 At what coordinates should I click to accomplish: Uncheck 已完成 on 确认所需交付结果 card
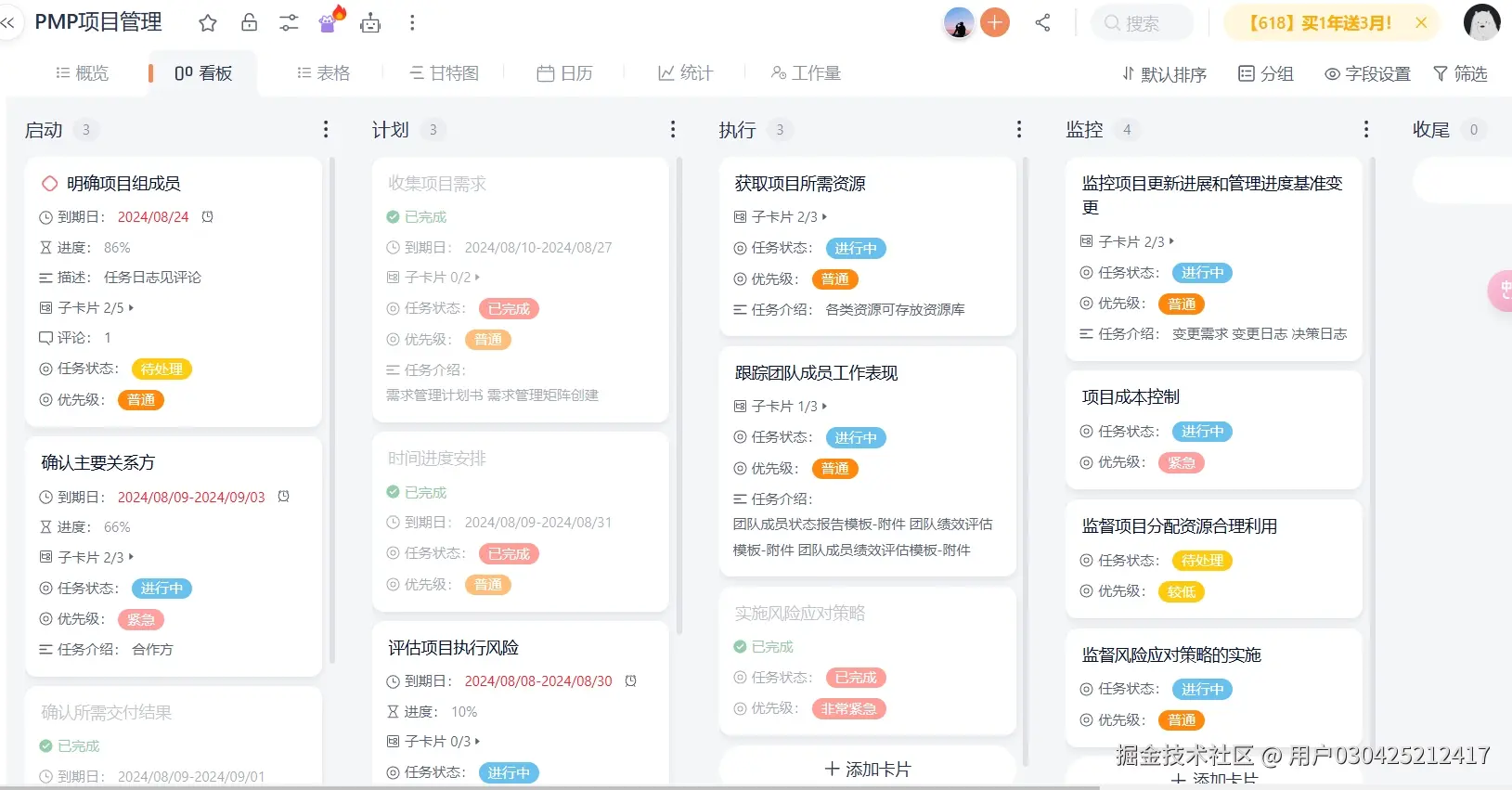pyautogui.click(x=45, y=746)
